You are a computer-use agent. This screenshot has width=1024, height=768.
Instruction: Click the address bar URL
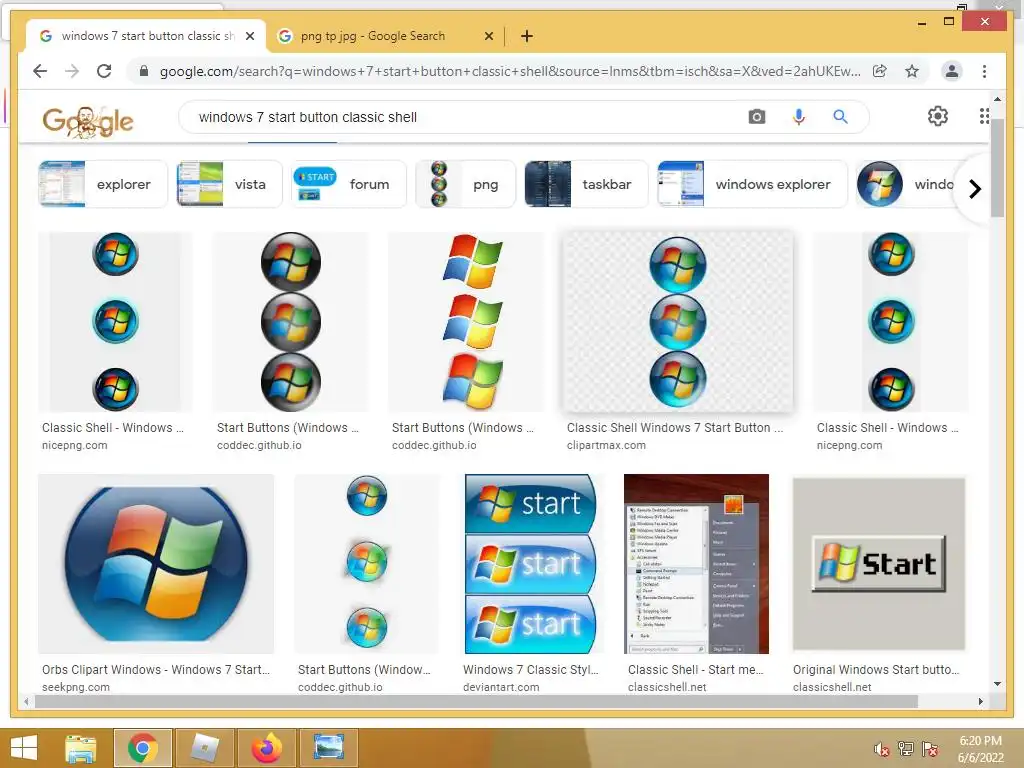tap(510, 71)
